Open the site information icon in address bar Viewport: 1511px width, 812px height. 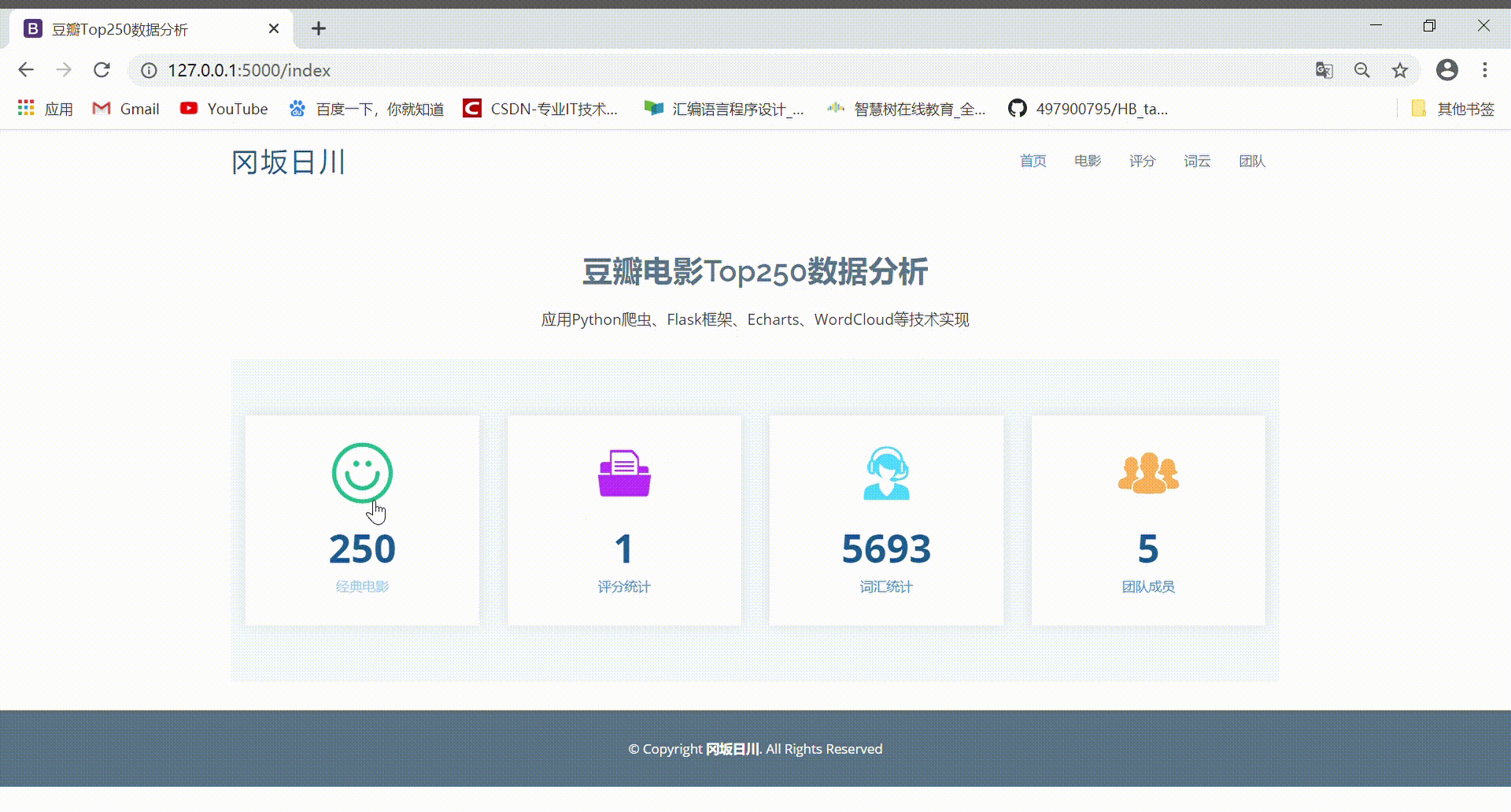tap(149, 71)
